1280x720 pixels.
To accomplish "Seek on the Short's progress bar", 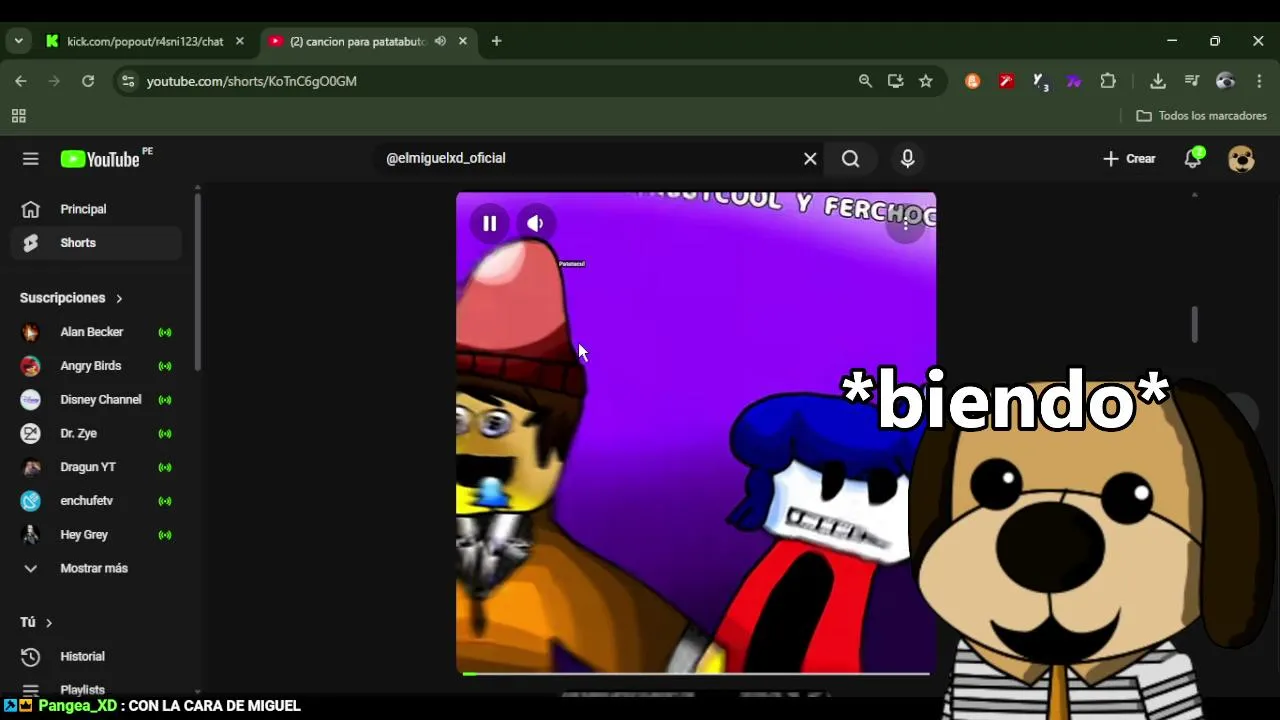I will click(696, 673).
